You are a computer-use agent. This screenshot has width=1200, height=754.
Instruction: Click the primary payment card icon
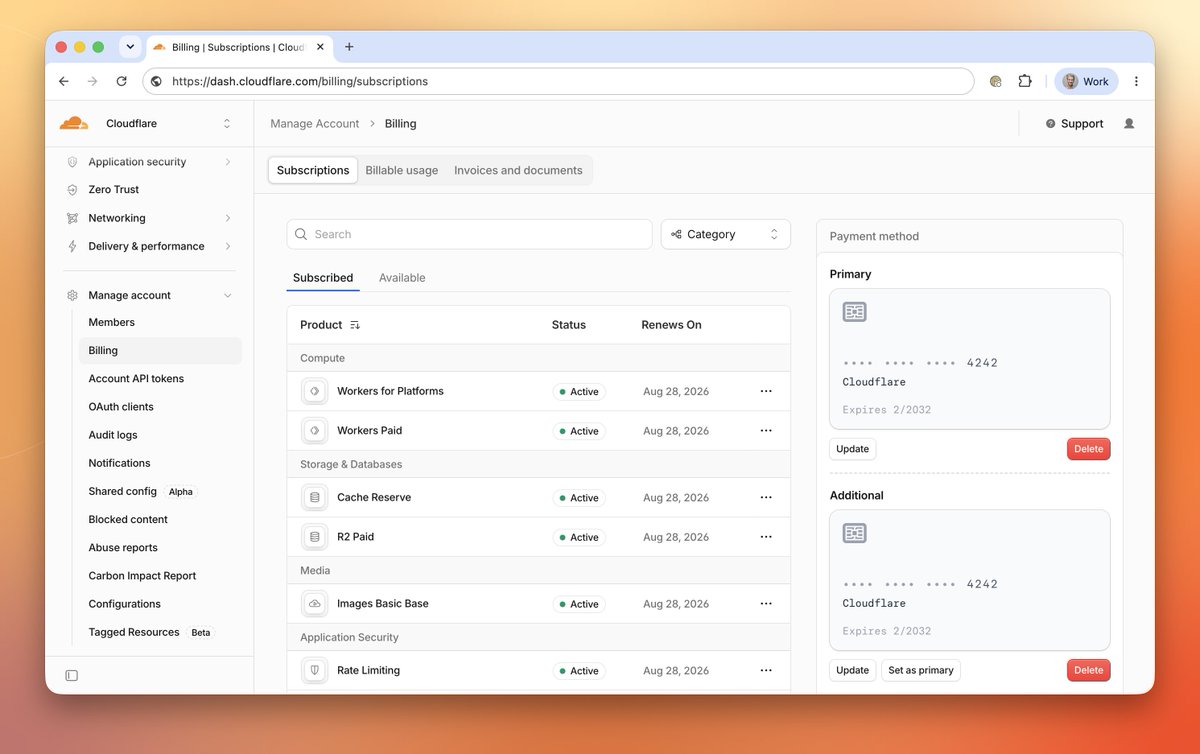pos(854,312)
